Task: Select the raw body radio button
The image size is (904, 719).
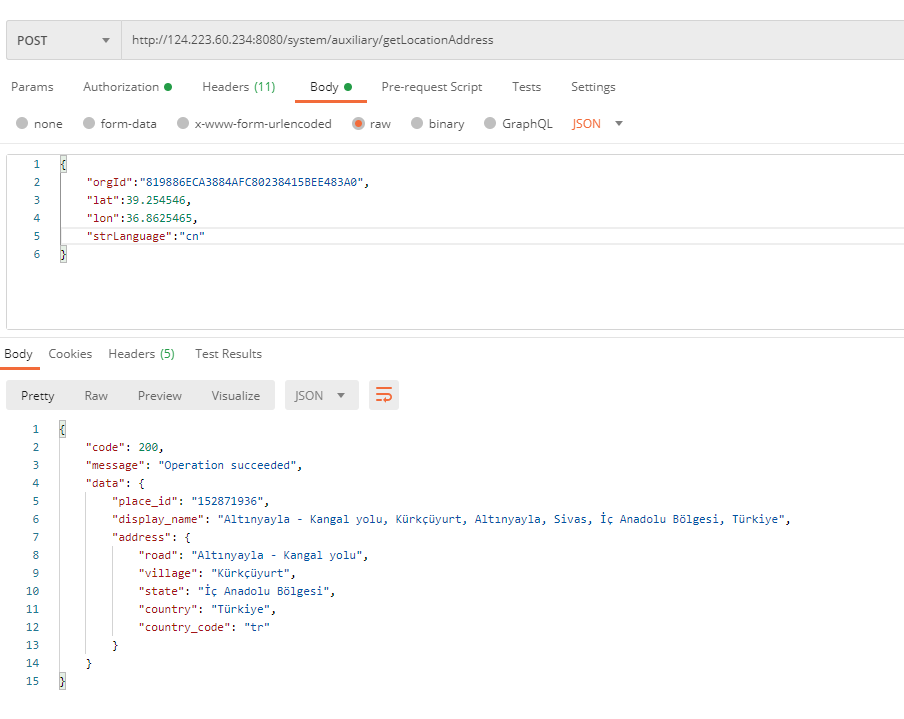Action: (358, 124)
